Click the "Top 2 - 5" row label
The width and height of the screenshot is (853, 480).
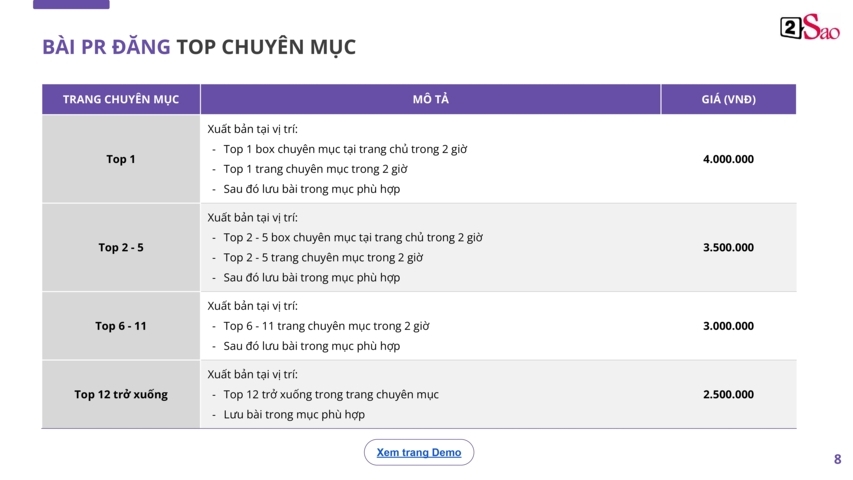[x=121, y=247]
